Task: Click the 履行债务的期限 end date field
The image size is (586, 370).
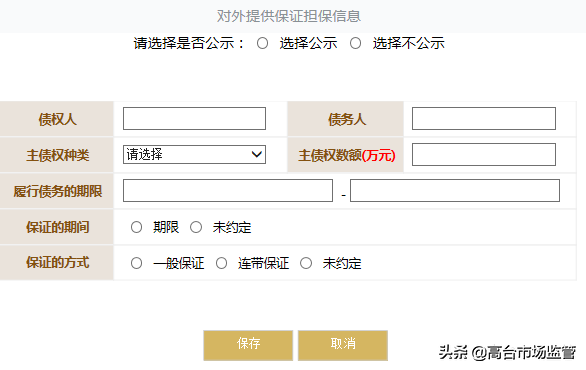Action: click(455, 190)
